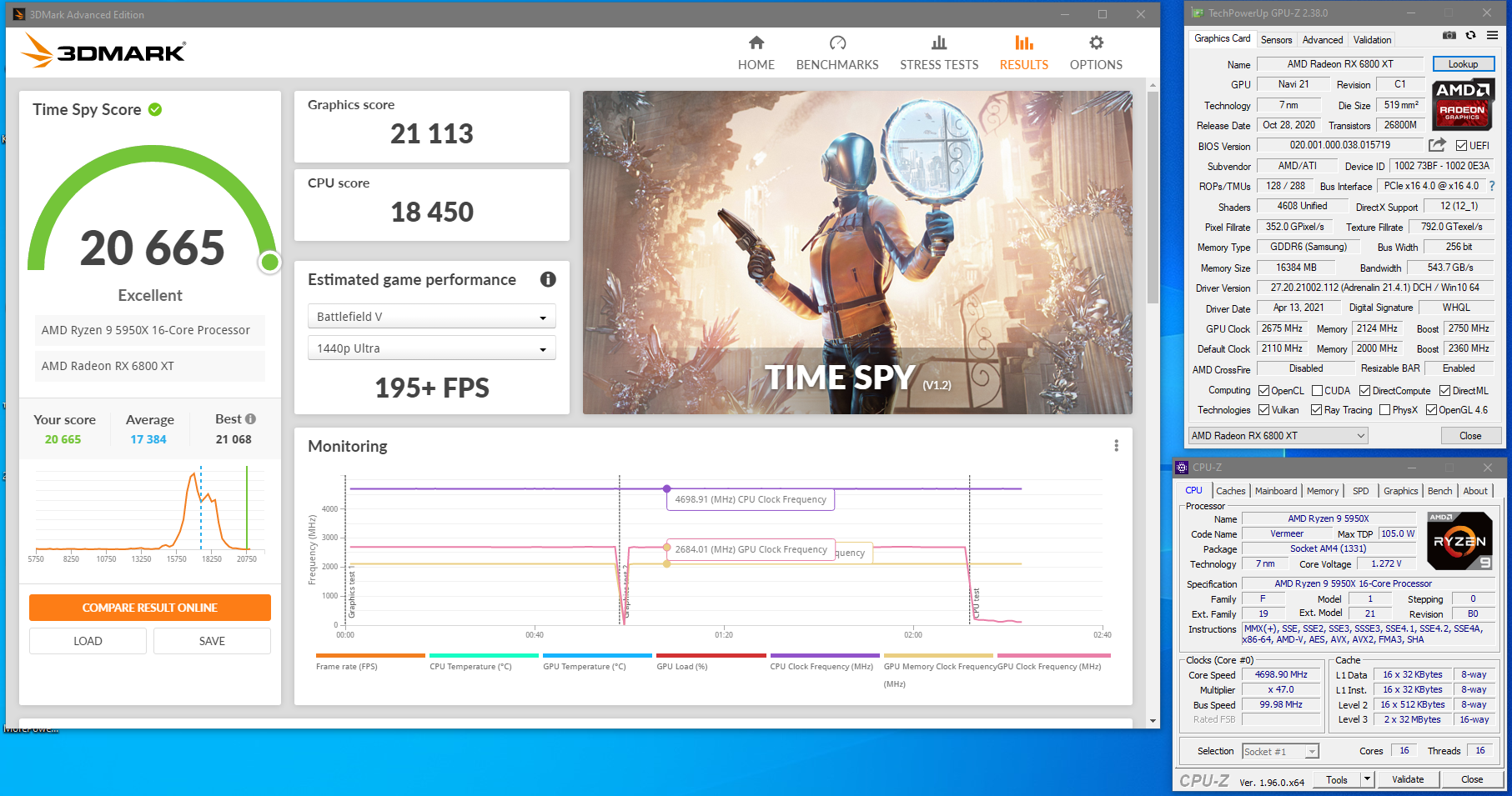
Task: Toggle the OpenGL 4.6 checkbox
Action: click(1431, 410)
